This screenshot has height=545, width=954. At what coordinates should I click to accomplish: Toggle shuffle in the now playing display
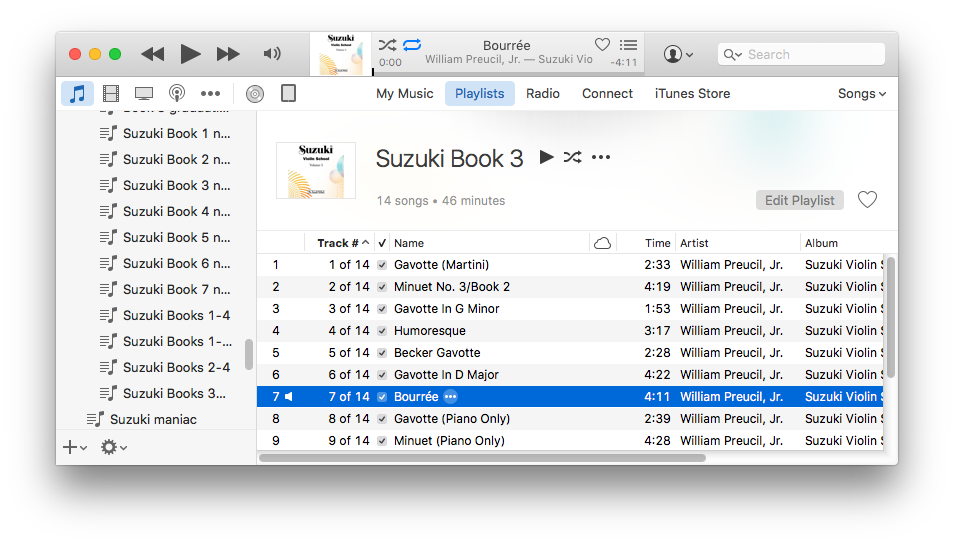click(x=388, y=44)
